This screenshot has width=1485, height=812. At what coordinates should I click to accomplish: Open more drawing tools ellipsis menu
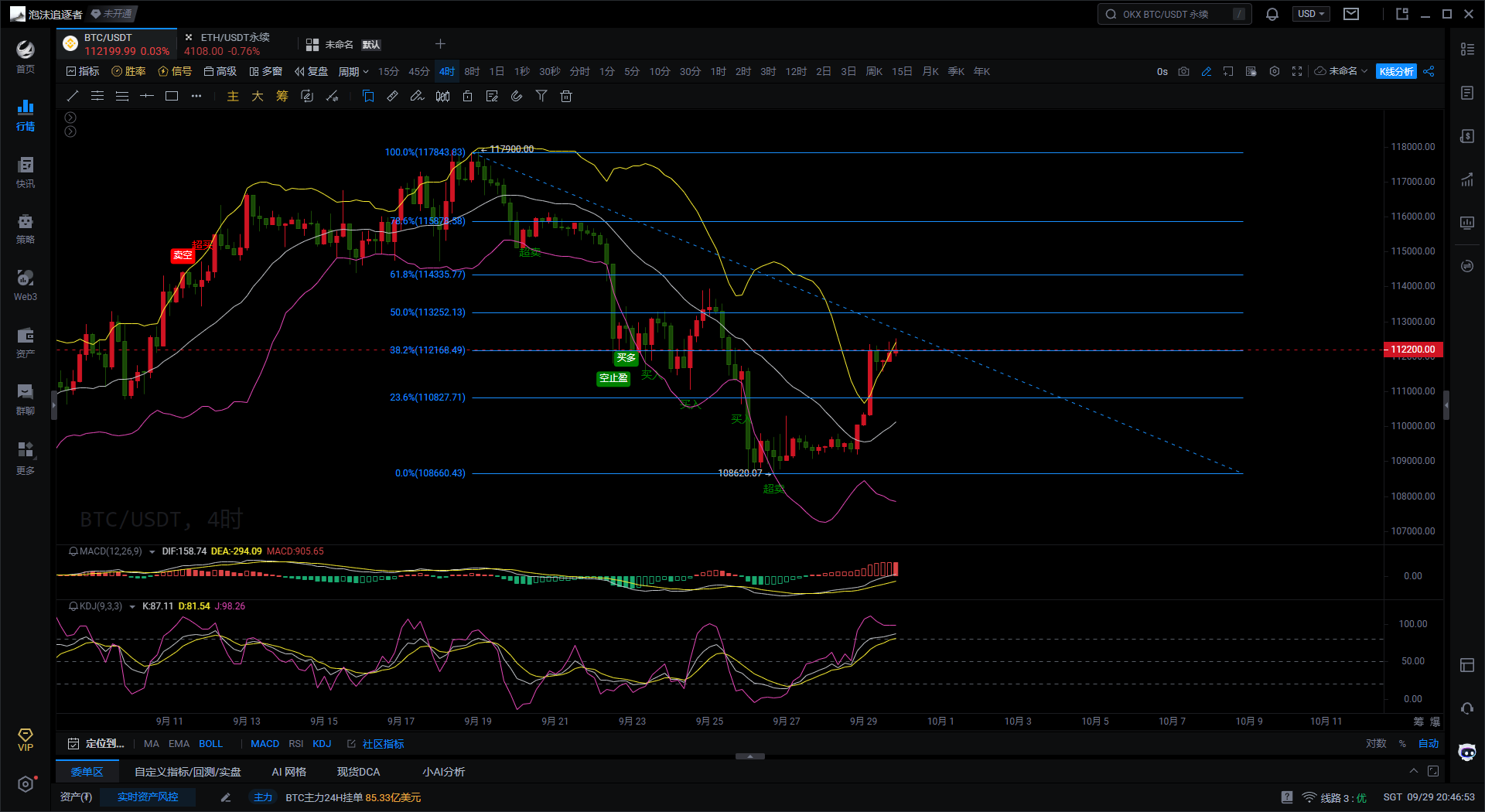pyautogui.click(x=196, y=96)
